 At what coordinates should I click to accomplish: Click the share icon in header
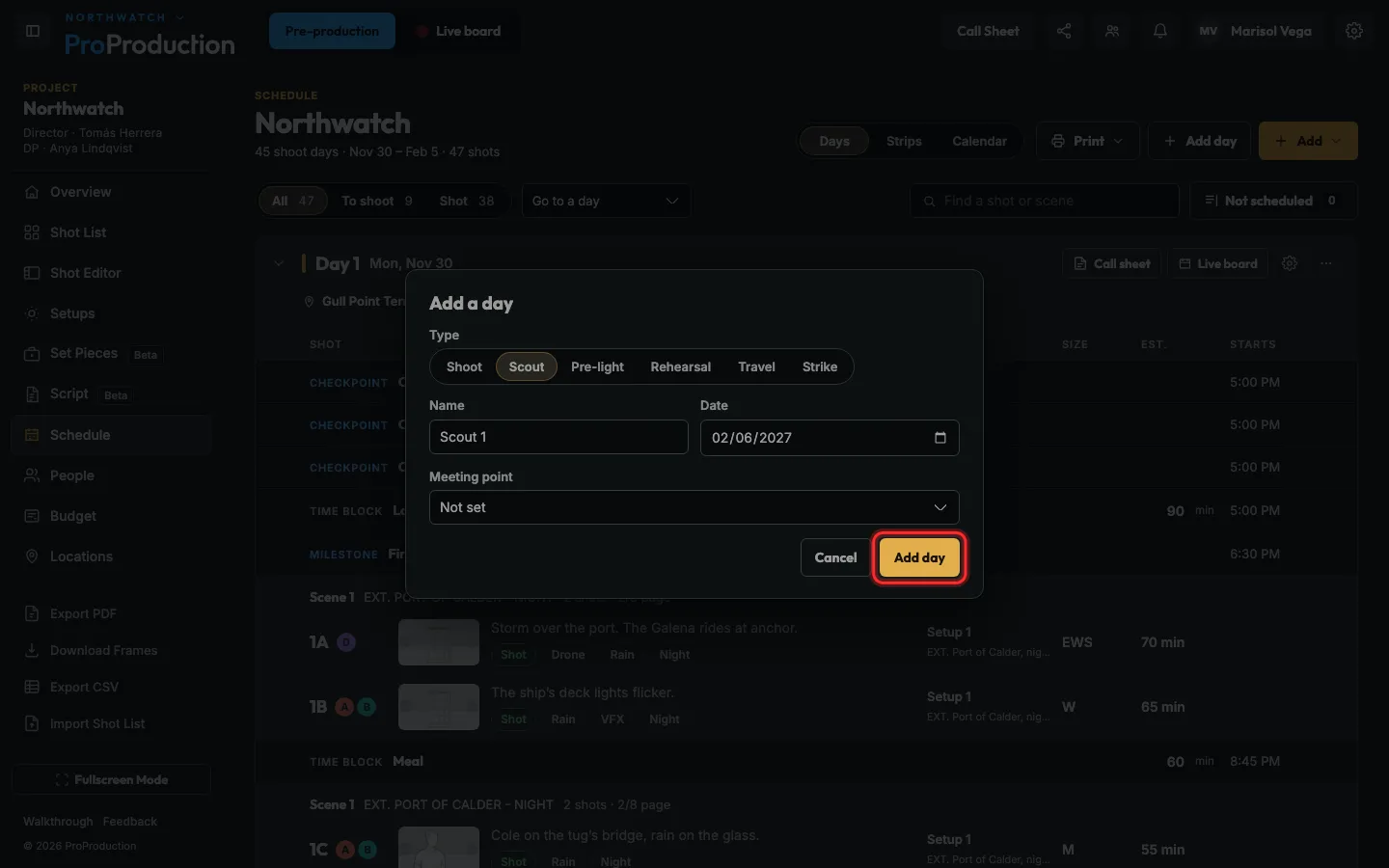tap(1064, 31)
